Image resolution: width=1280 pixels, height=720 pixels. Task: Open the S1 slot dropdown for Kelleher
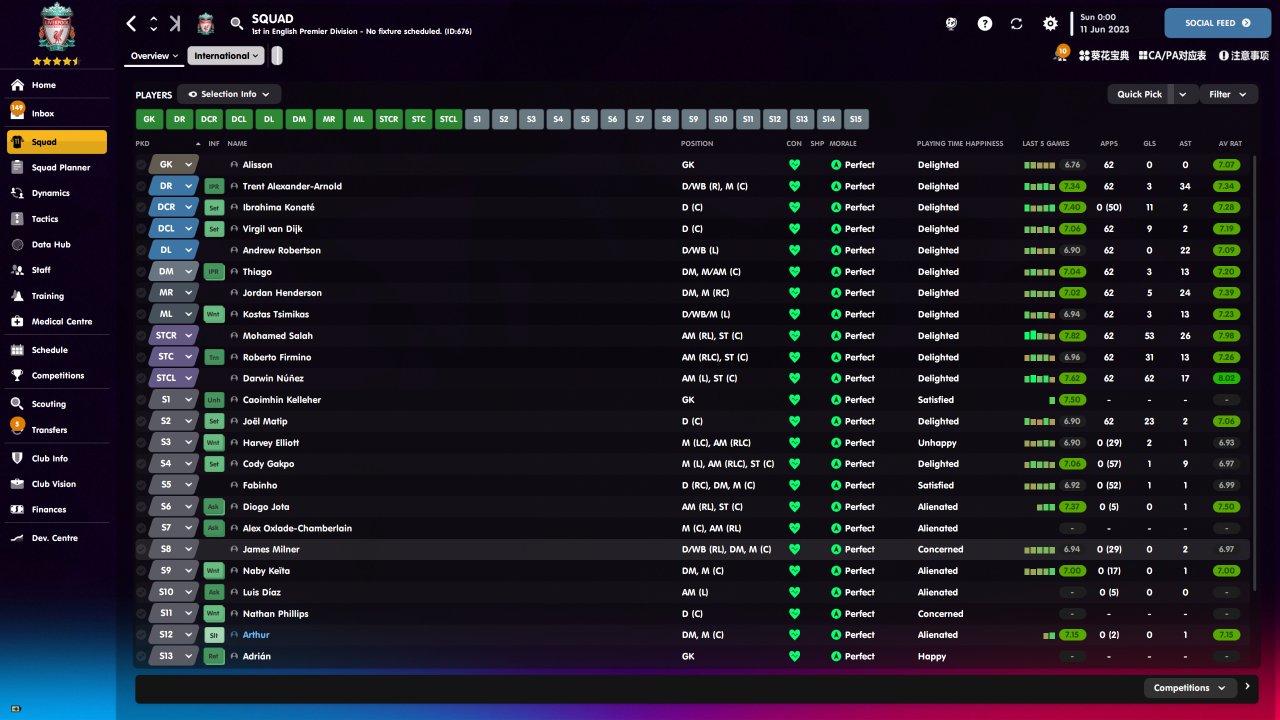174,400
